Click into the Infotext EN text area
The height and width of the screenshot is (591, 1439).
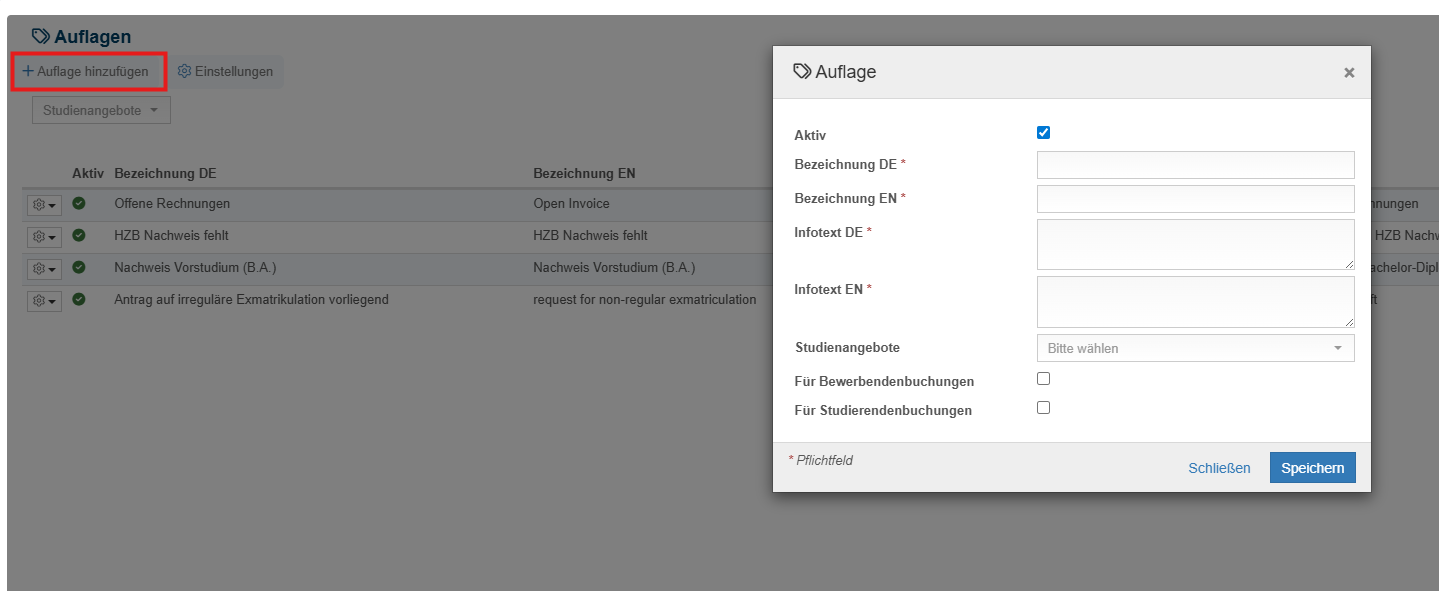1195,301
